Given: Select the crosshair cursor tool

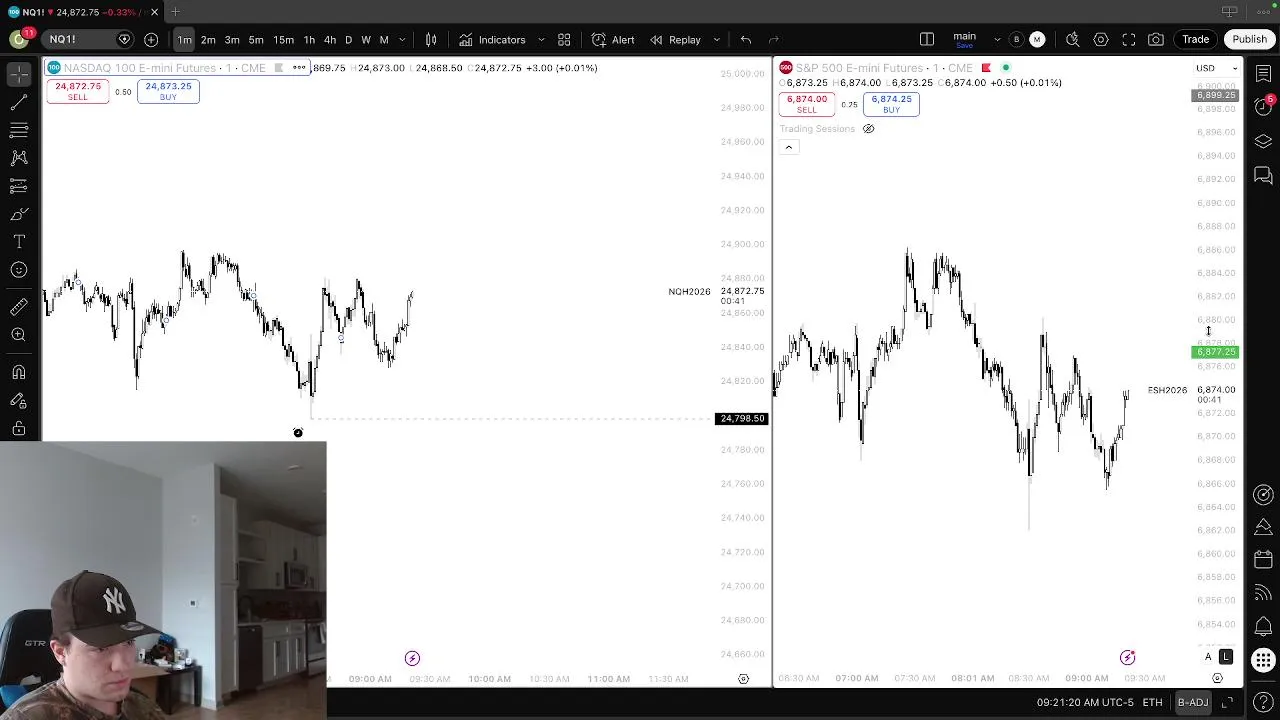Looking at the screenshot, I should click(x=18, y=75).
